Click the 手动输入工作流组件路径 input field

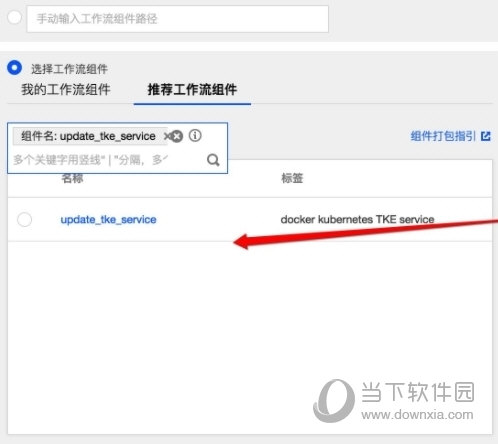click(x=177, y=19)
